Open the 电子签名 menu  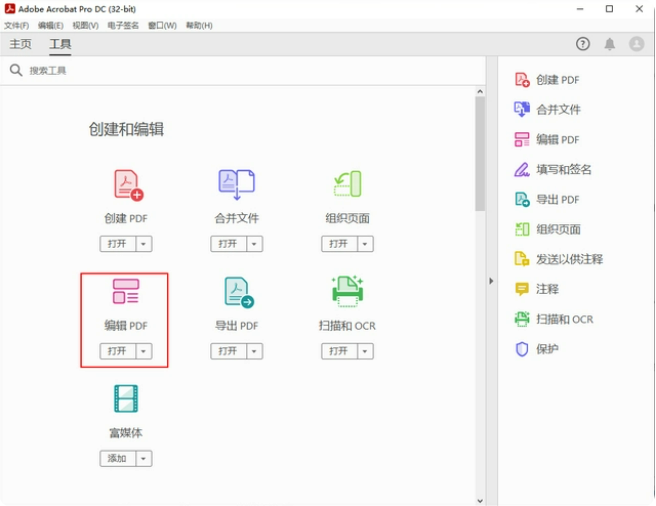point(123,25)
